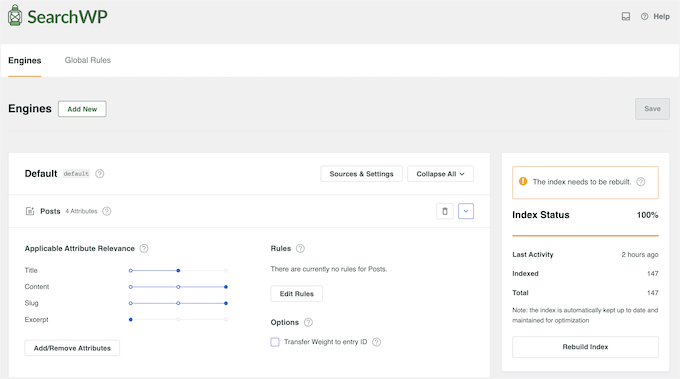680x379 pixels.
Task: Open the inbox icon beside Help
Action: 625,16
